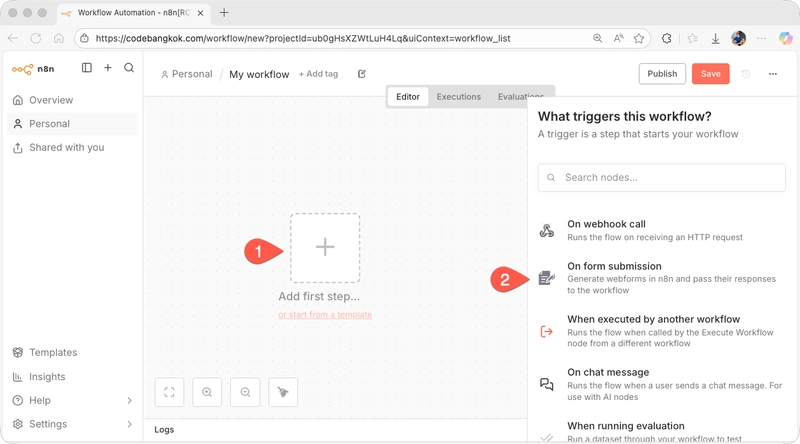Zoom out on the workflow canvas

pyautogui.click(x=245, y=392)
